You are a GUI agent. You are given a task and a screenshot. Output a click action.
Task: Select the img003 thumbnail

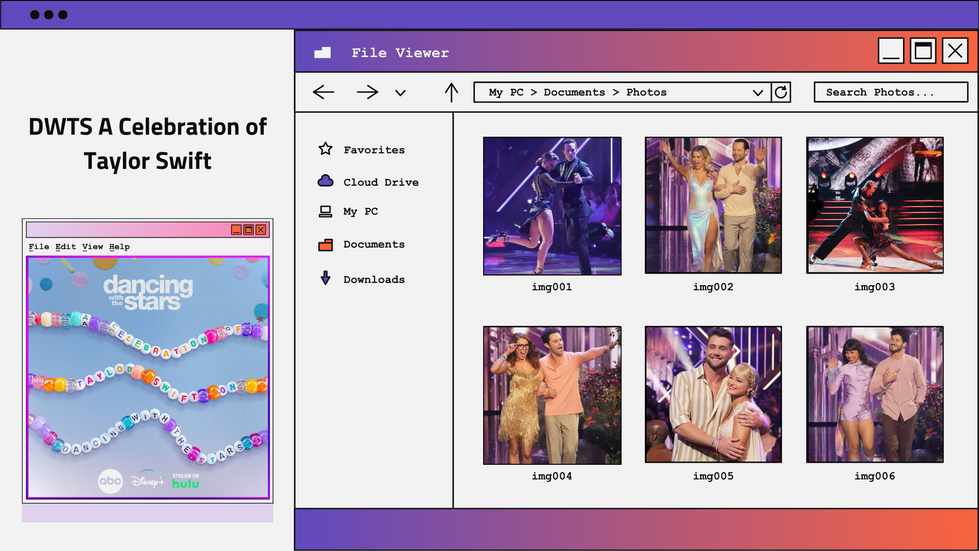(875, 205)
